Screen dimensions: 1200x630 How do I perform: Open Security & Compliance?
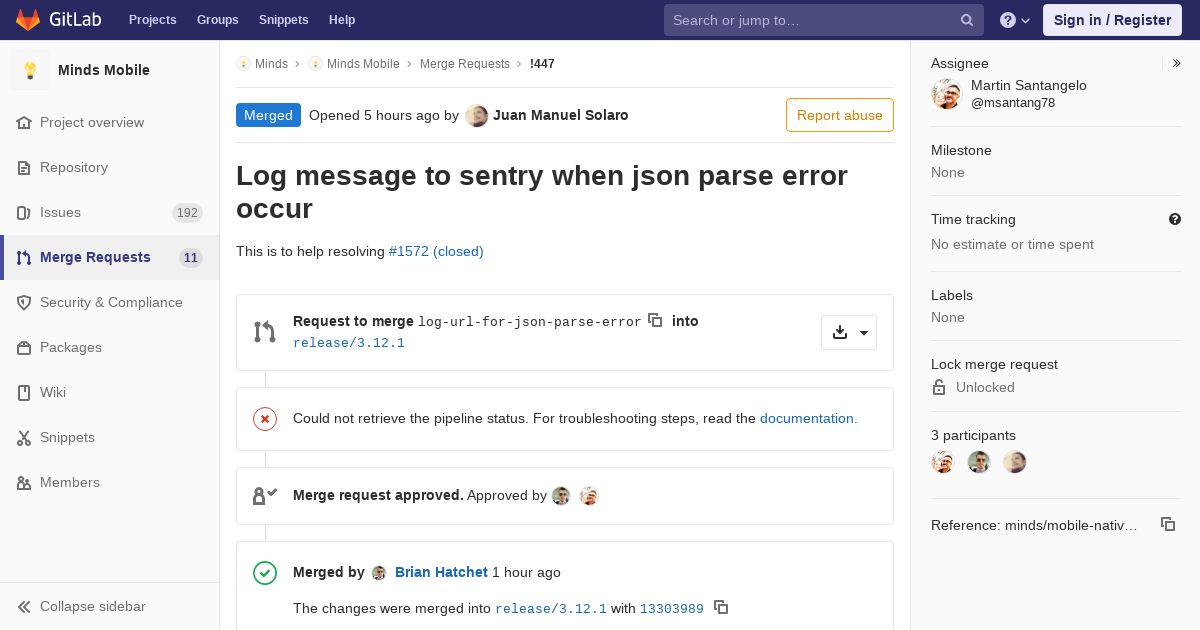110,302
